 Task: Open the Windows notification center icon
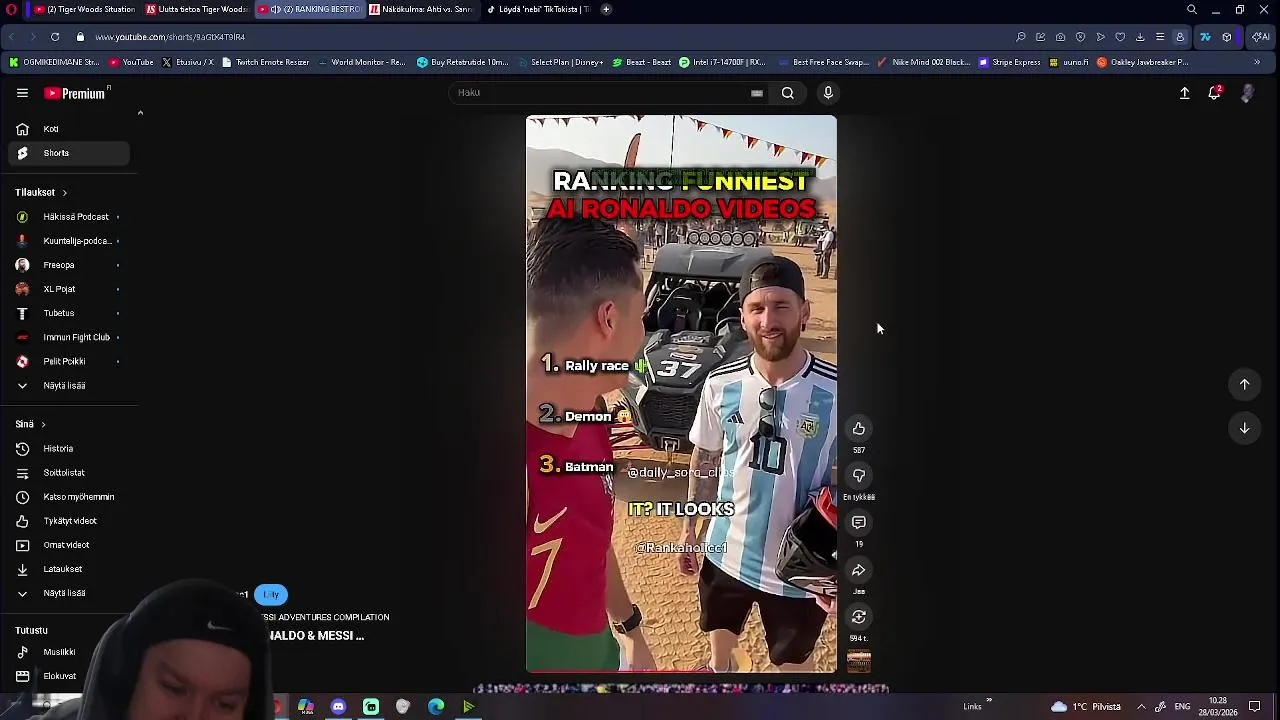click(x=1254, y=707)
